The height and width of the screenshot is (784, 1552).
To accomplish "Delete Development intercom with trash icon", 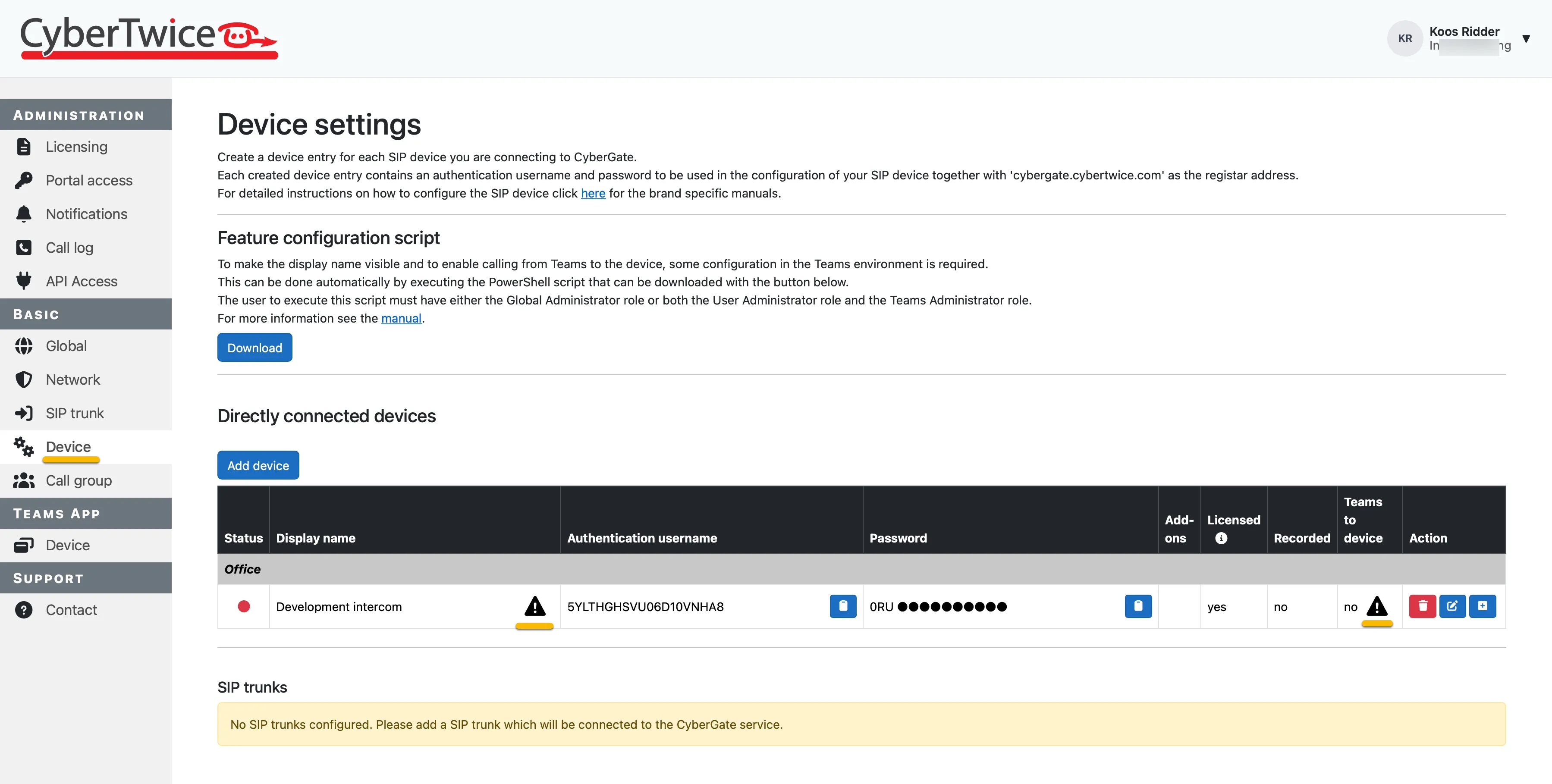I will tap(1423, 606).
